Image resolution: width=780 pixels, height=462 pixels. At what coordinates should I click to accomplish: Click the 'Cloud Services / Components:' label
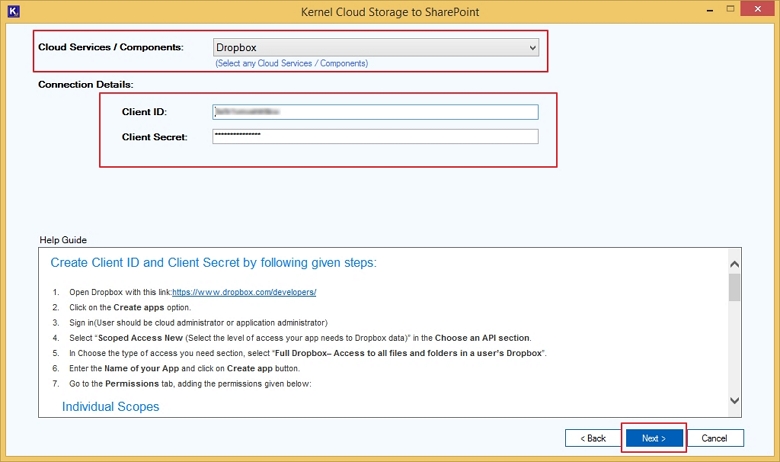tap(111, 47)
